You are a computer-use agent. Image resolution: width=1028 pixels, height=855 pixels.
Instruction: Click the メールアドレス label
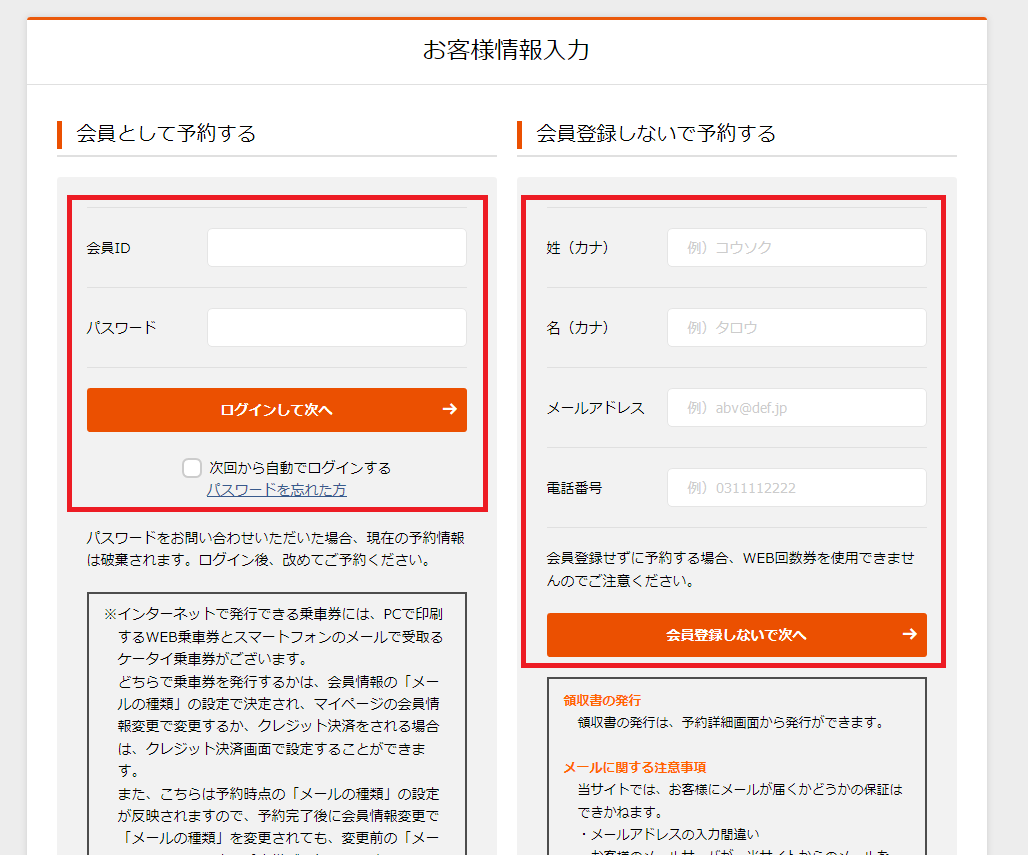596,408
